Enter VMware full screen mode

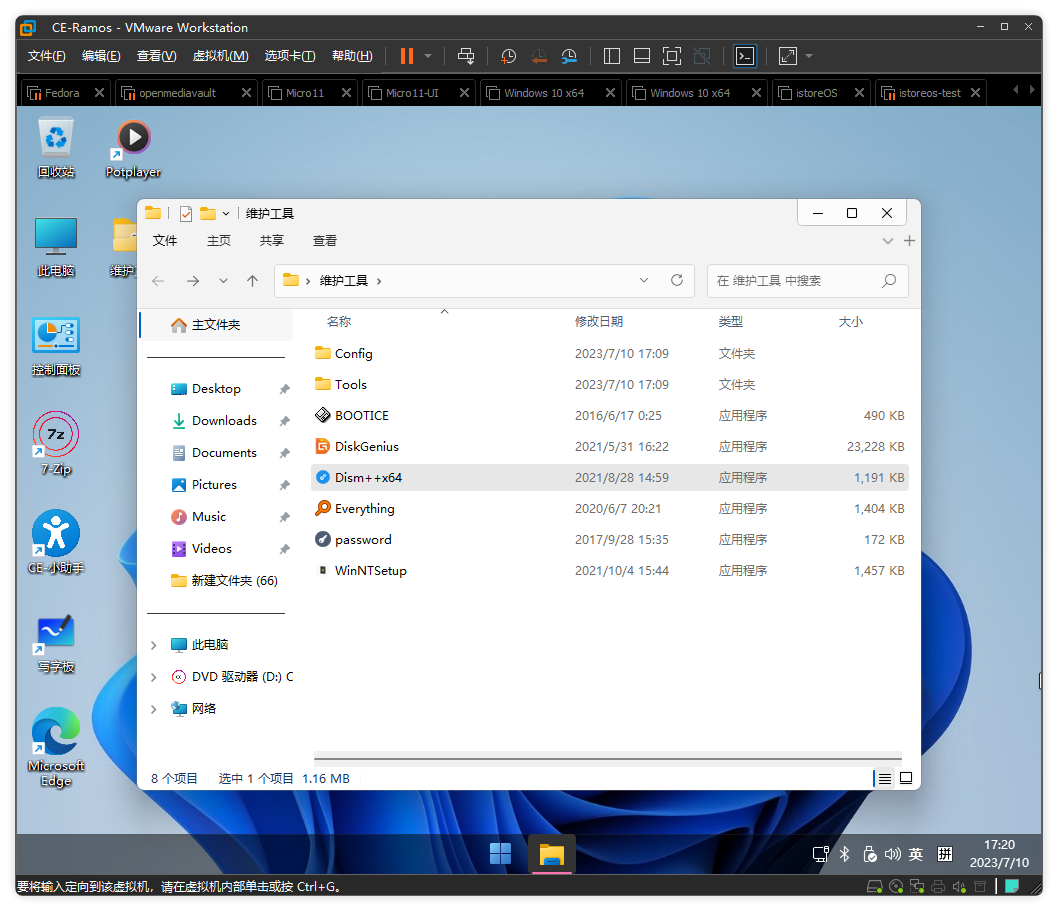click(672, 56)
